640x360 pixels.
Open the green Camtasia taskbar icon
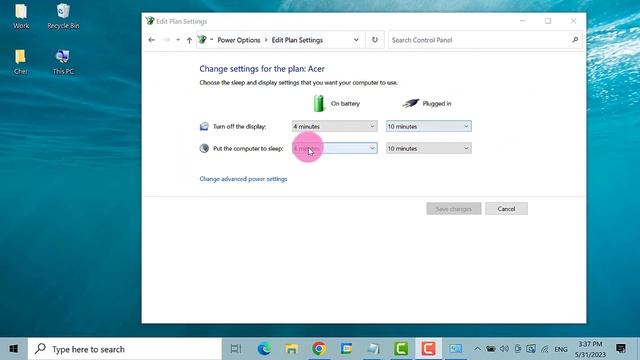coord(401,349)
